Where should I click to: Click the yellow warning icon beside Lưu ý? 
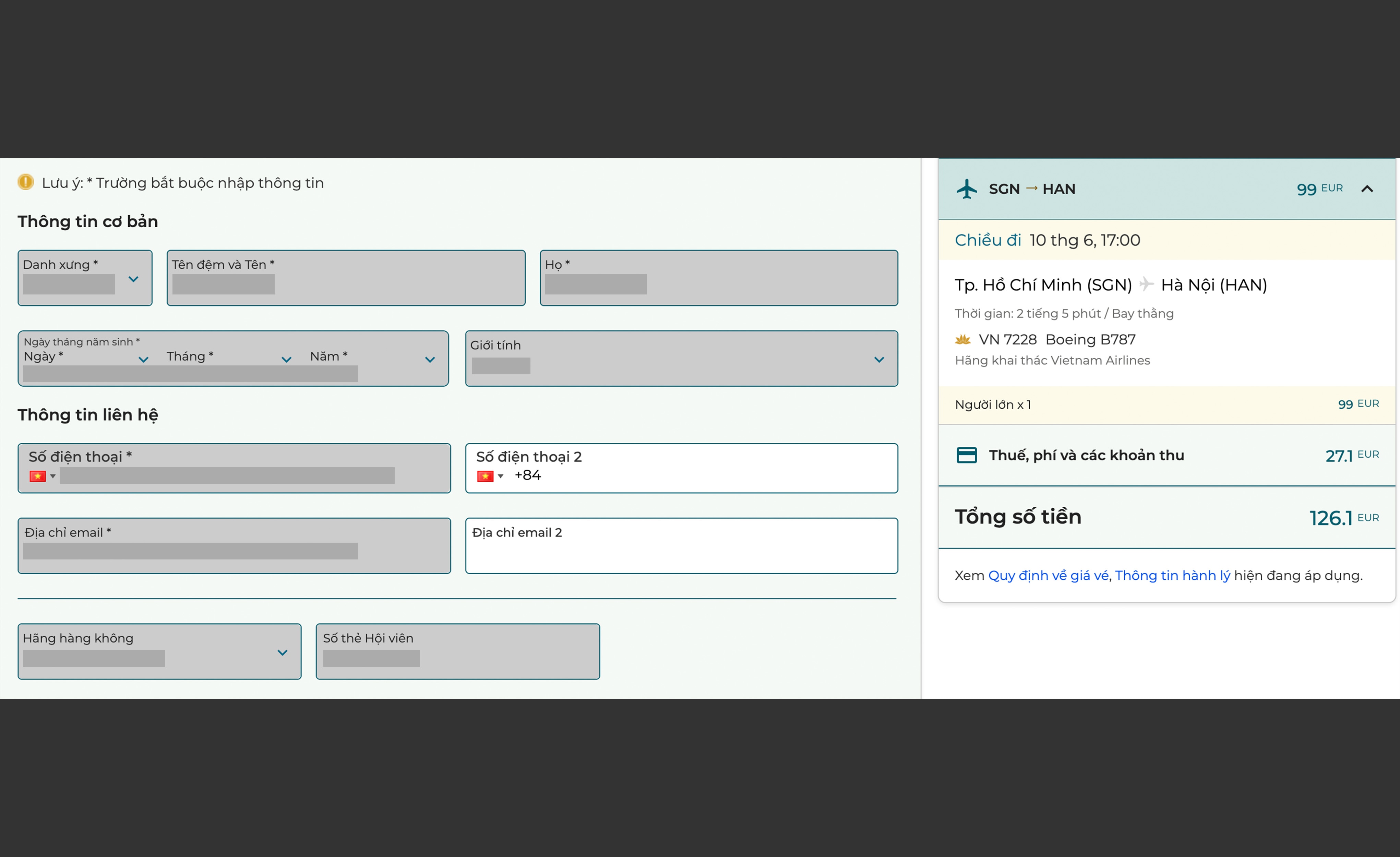(x=26, y=182)
